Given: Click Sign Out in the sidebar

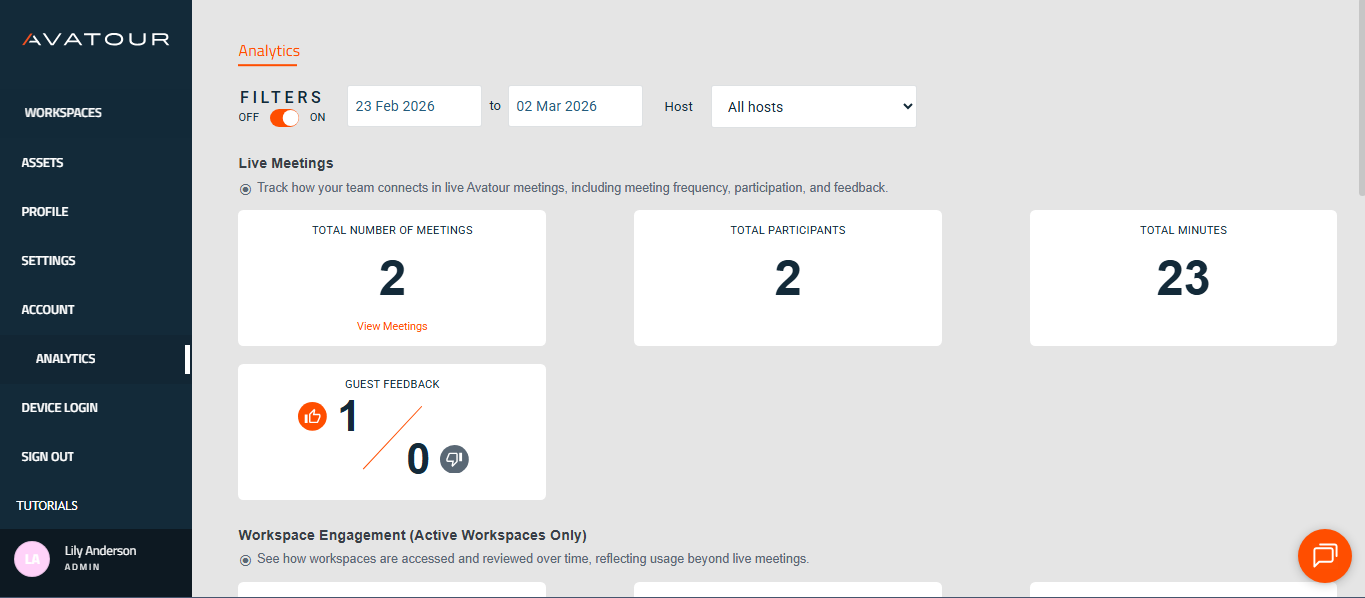Looking at the screenshot, I should 47,456.
